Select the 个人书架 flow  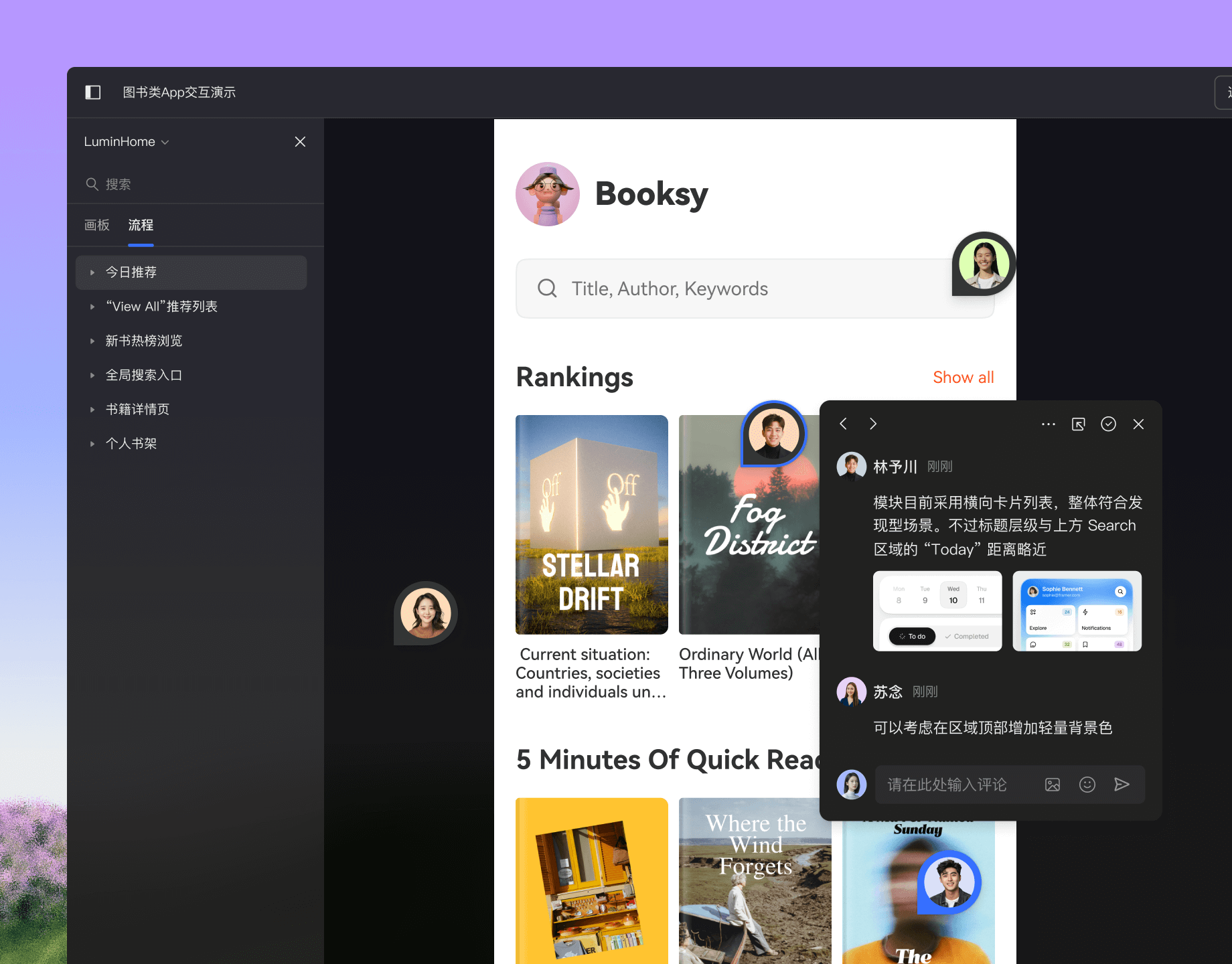coord(131,443)
